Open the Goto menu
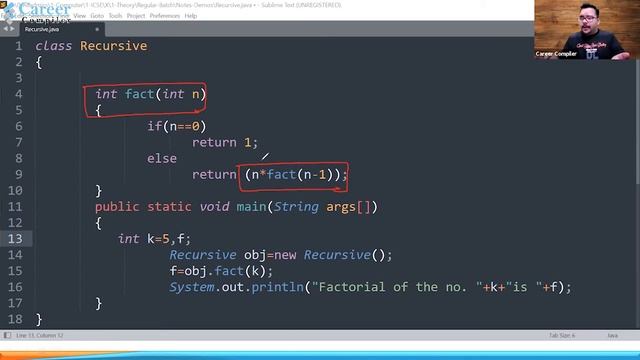The height and width of the screenshot is (360, 640). click(x=97, y=16)
